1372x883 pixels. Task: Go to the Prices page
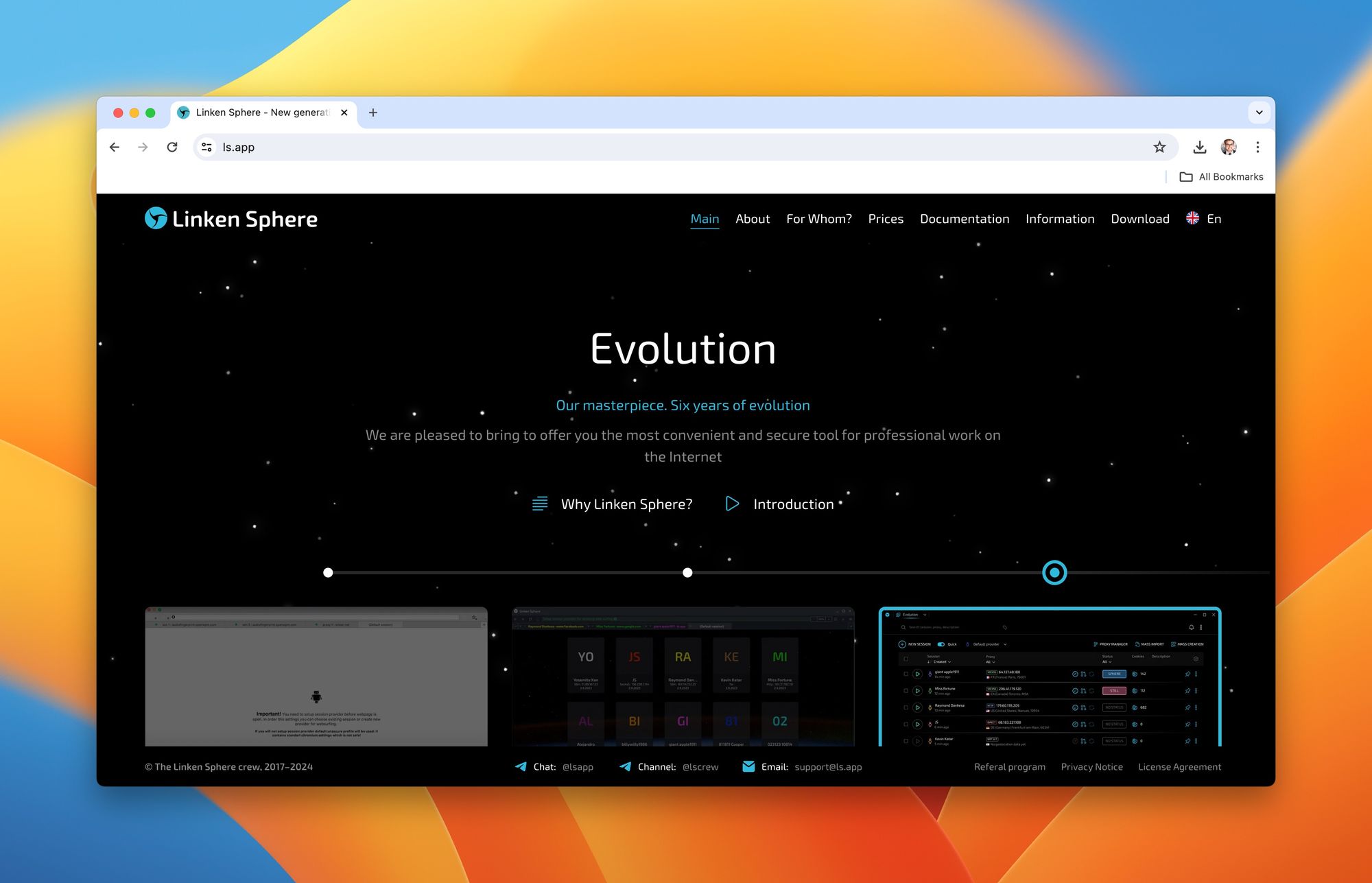coord(886,219)
